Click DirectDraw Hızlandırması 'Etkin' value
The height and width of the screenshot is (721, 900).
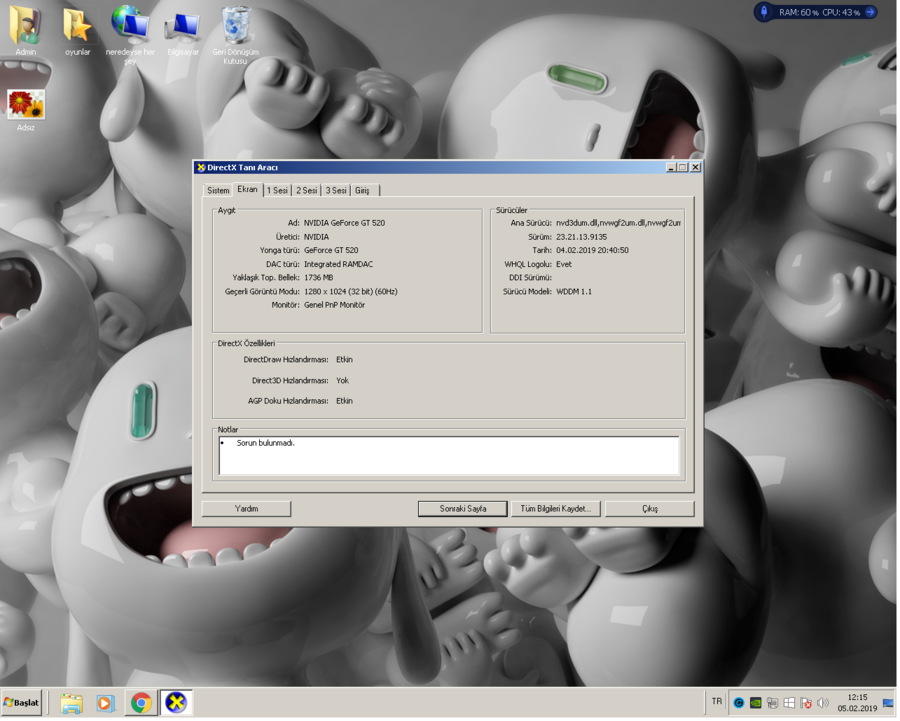click(x=344, y=360)
